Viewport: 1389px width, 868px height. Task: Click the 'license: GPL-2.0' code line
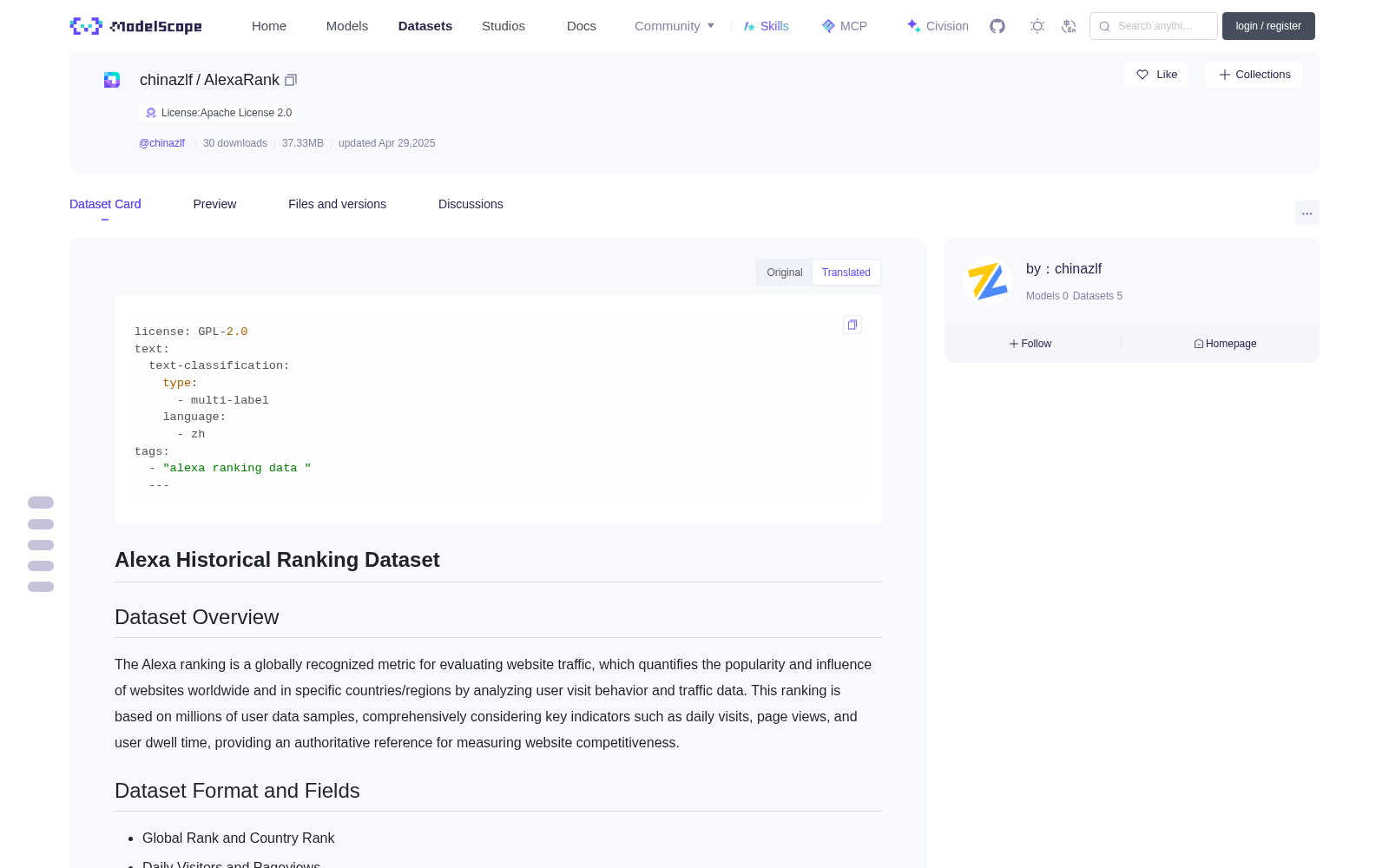(191, 332)
